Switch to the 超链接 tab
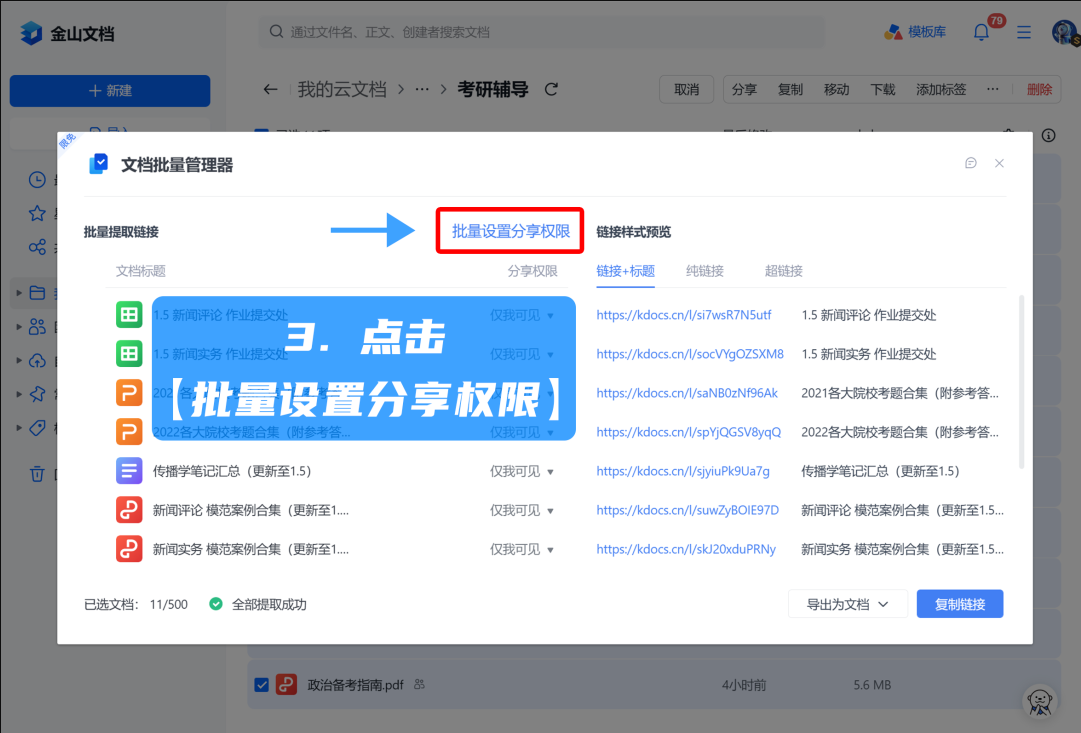The height and width of the screenshot is (733, 1081). click(783, 271)
